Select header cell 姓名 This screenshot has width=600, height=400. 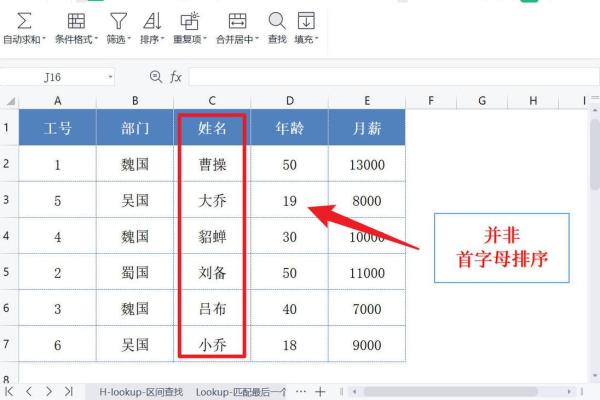[212, 127]
